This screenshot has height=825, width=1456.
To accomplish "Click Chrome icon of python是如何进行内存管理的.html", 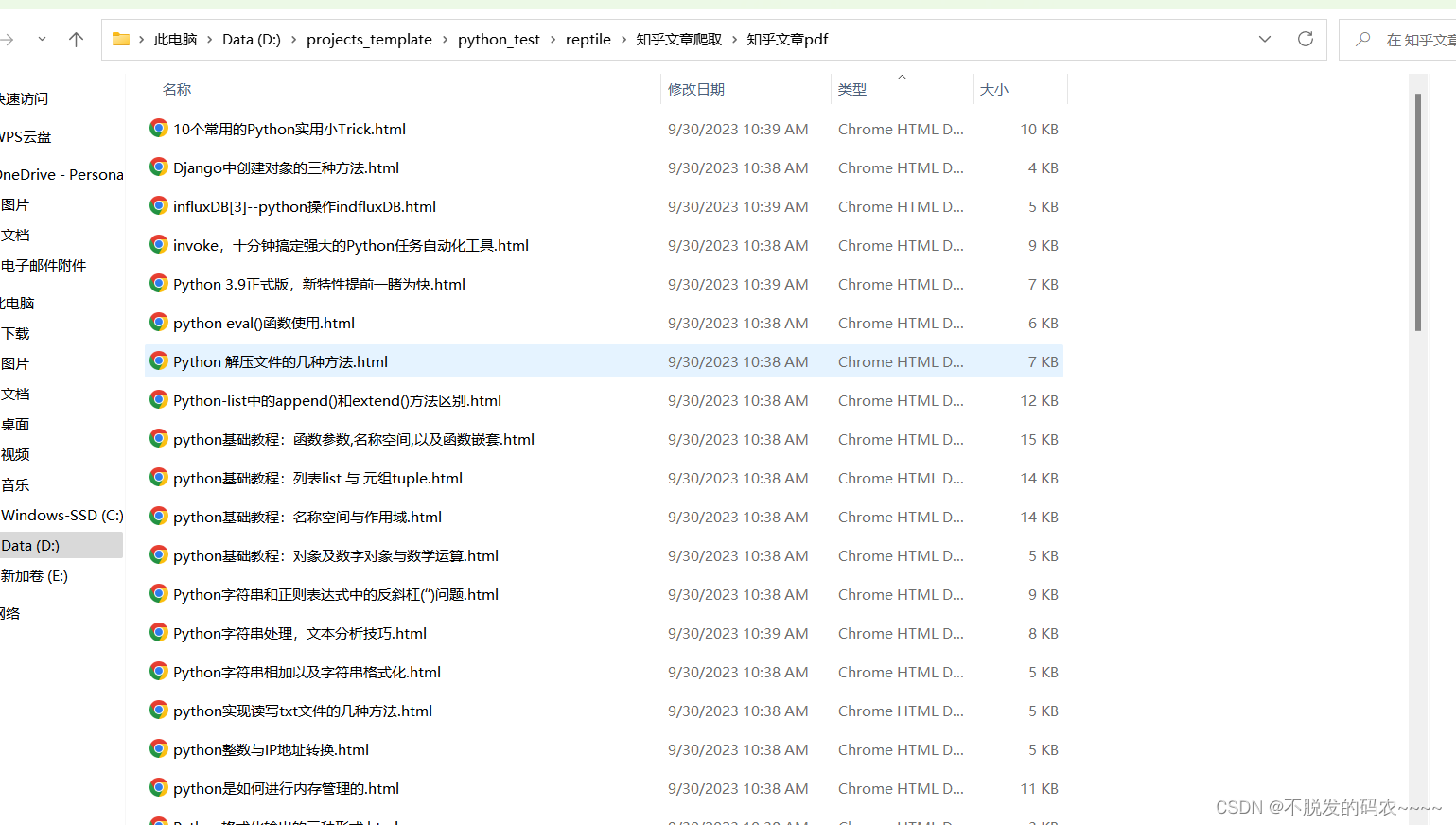I will [159, 787].
